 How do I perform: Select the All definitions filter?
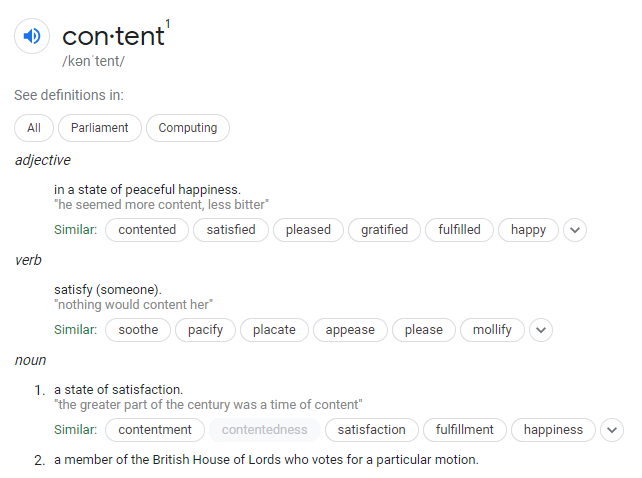(x=34, y=128)
